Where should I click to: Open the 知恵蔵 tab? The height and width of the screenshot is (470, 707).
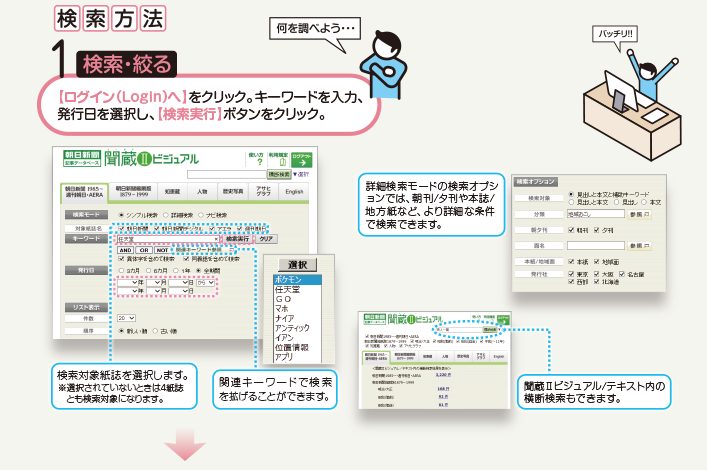(172, 191)
